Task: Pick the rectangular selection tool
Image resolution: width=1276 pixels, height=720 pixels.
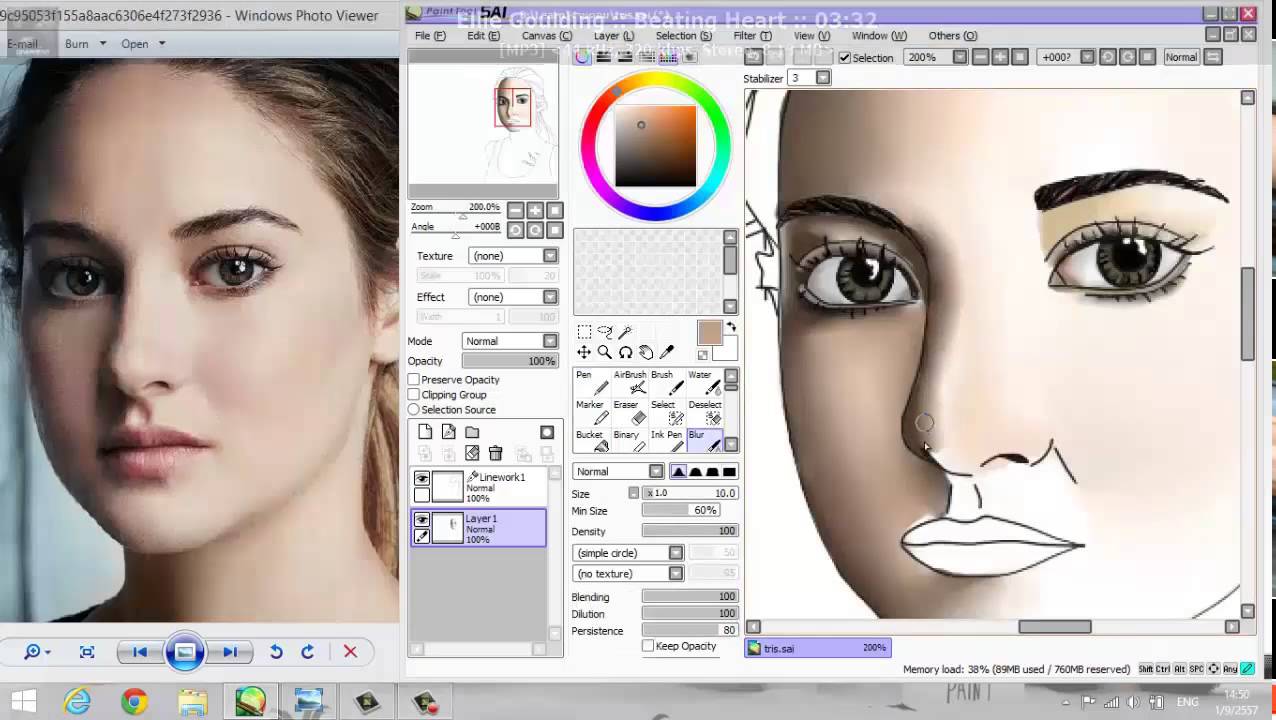Action: 584,332
